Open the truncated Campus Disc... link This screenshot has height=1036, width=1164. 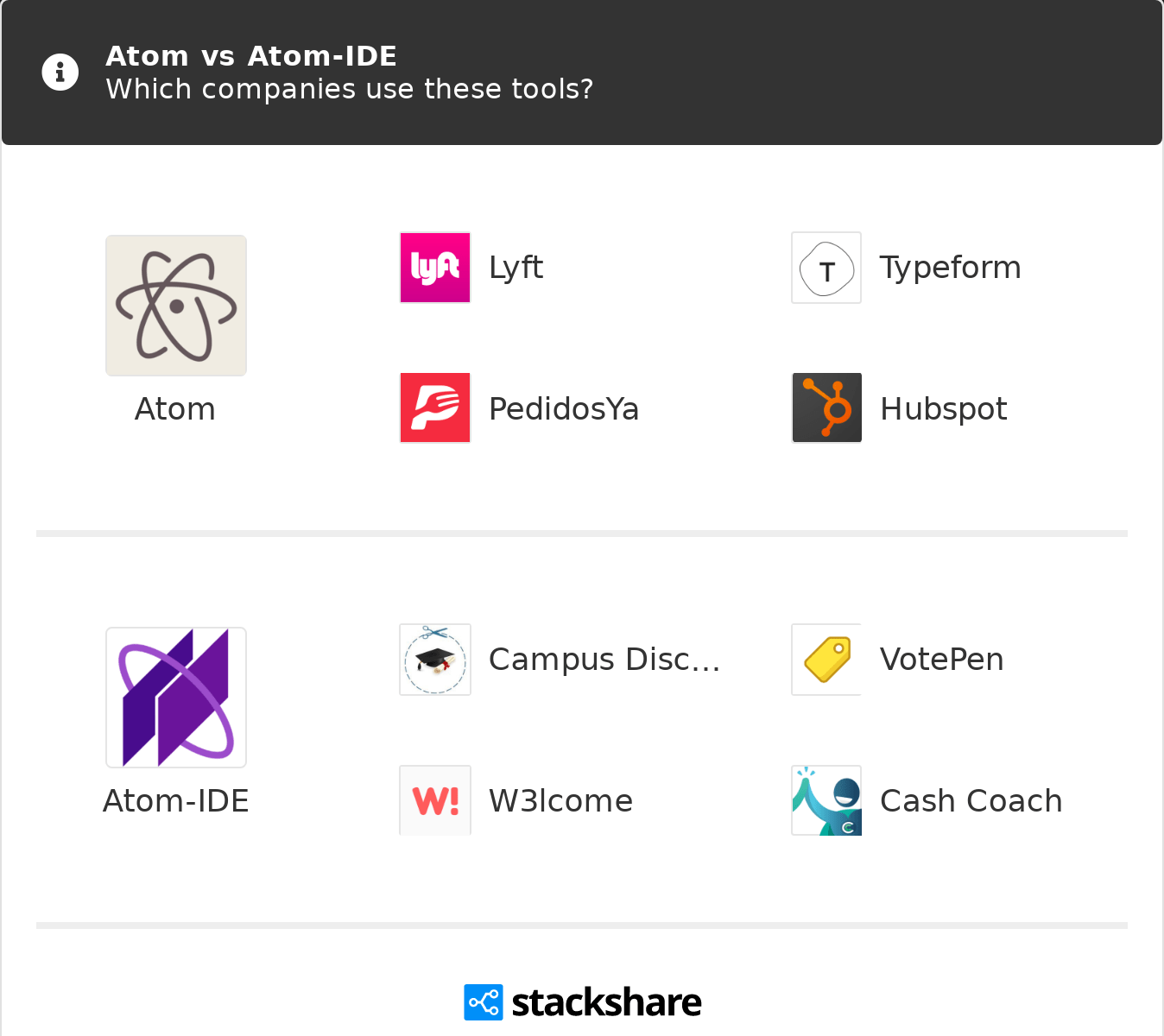point(604,660)
